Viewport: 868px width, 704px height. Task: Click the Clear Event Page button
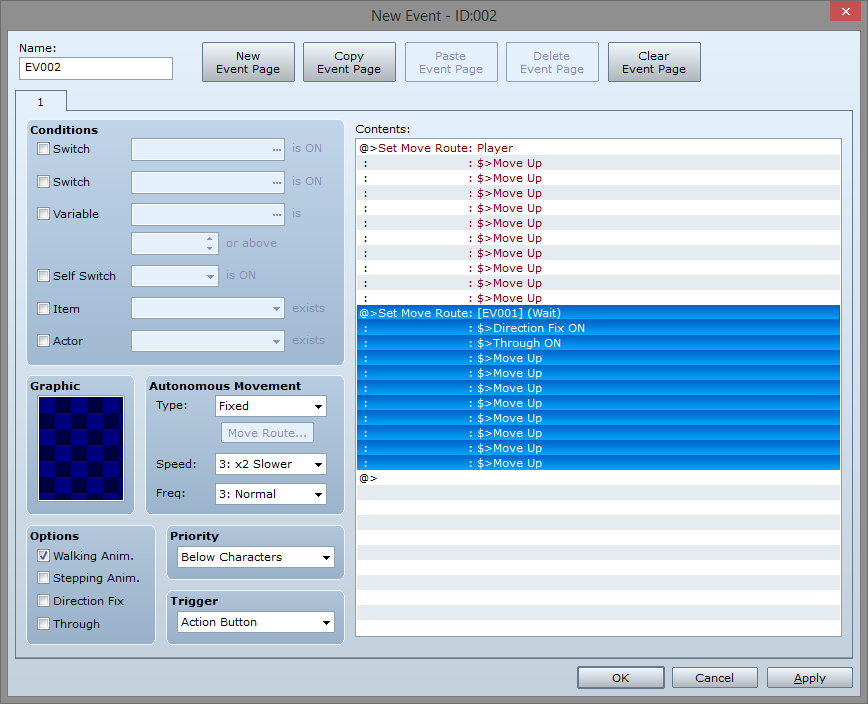[653, 62]
